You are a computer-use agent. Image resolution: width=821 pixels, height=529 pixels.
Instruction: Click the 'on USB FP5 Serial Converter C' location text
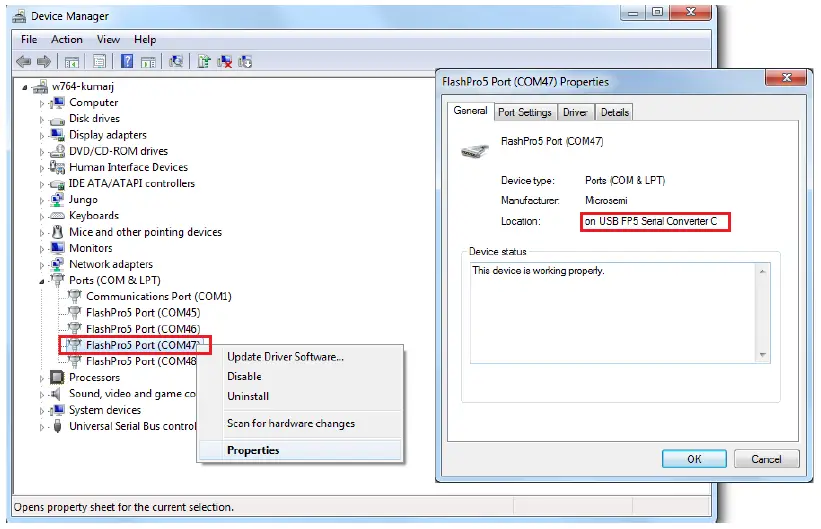(651, 221)
